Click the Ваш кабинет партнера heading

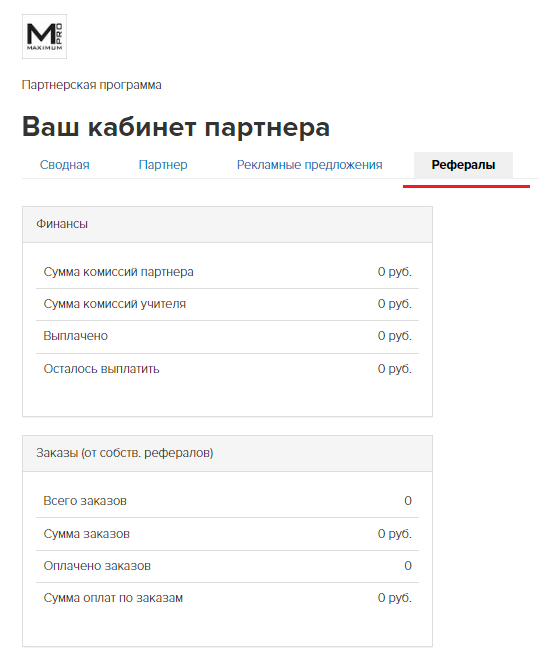click(176, 127)
